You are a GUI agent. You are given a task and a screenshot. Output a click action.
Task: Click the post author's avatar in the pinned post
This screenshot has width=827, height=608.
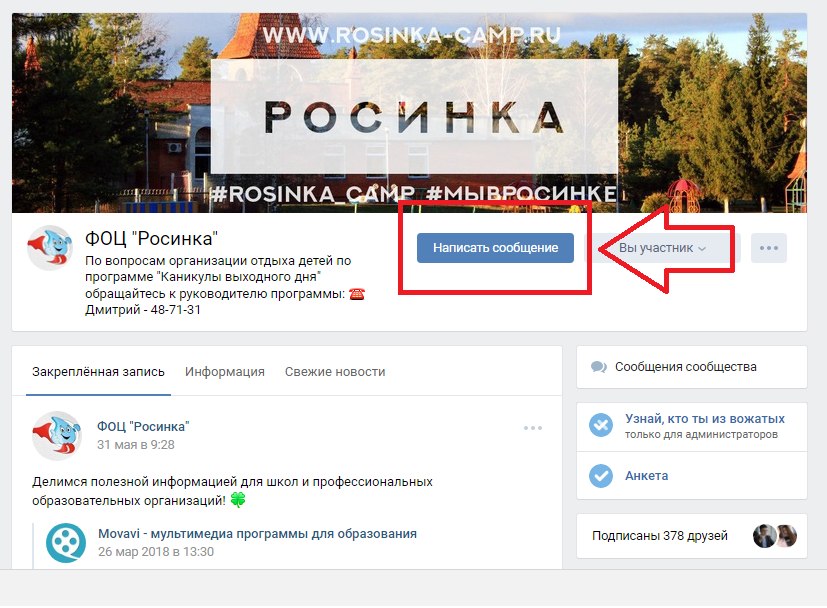pyautogui.click(x=57, y=436)
